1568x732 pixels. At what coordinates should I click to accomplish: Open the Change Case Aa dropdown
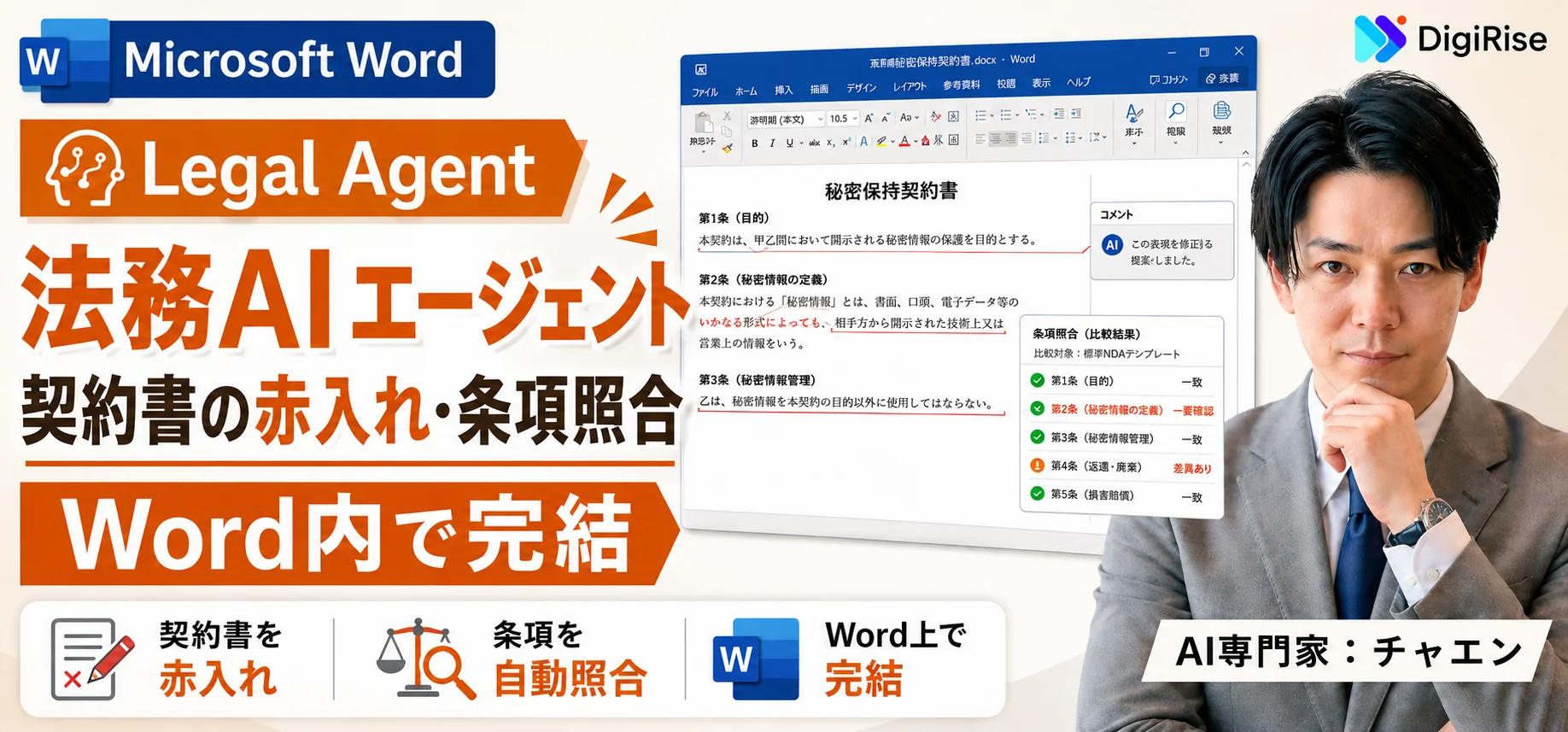tap(909, 118)
